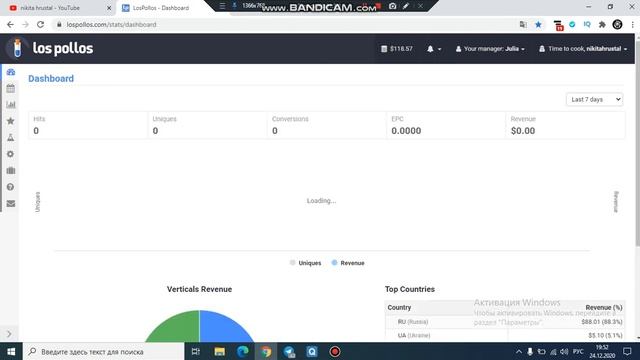
Task: Expand the sidebar with the chevron arrow
Action: click(x=9, y=334)
